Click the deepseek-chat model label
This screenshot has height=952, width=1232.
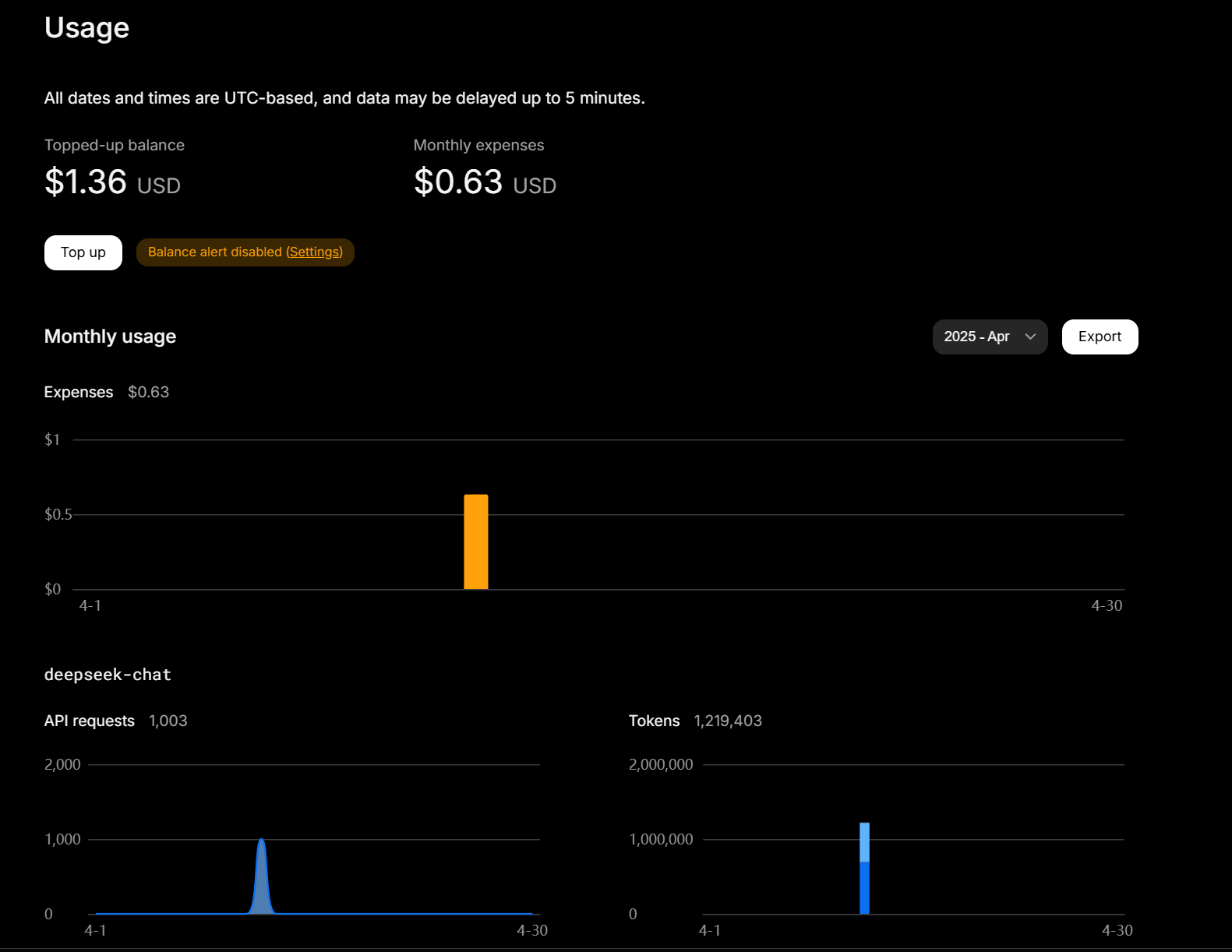click(108, 675)
